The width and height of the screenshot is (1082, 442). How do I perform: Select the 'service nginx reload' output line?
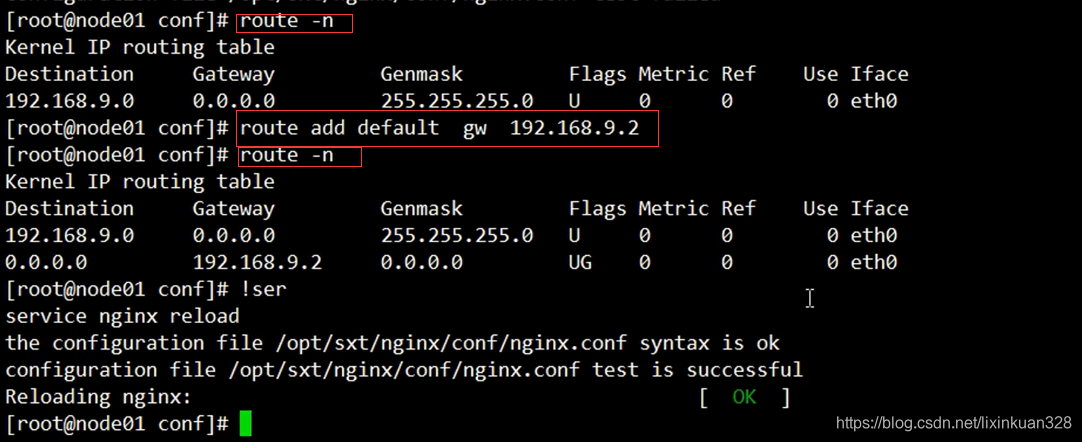point(122,317)
